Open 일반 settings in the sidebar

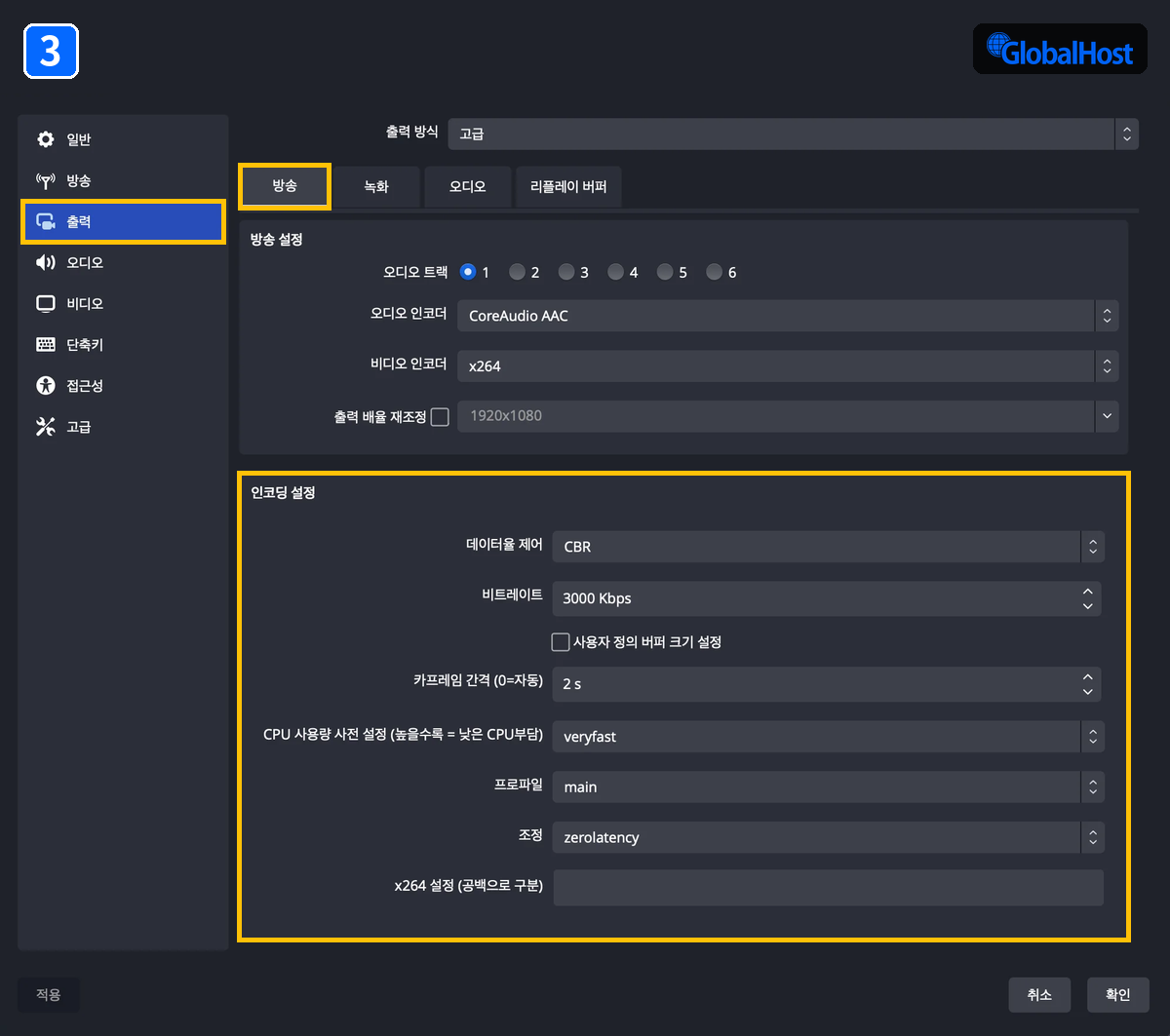(123, 139)
